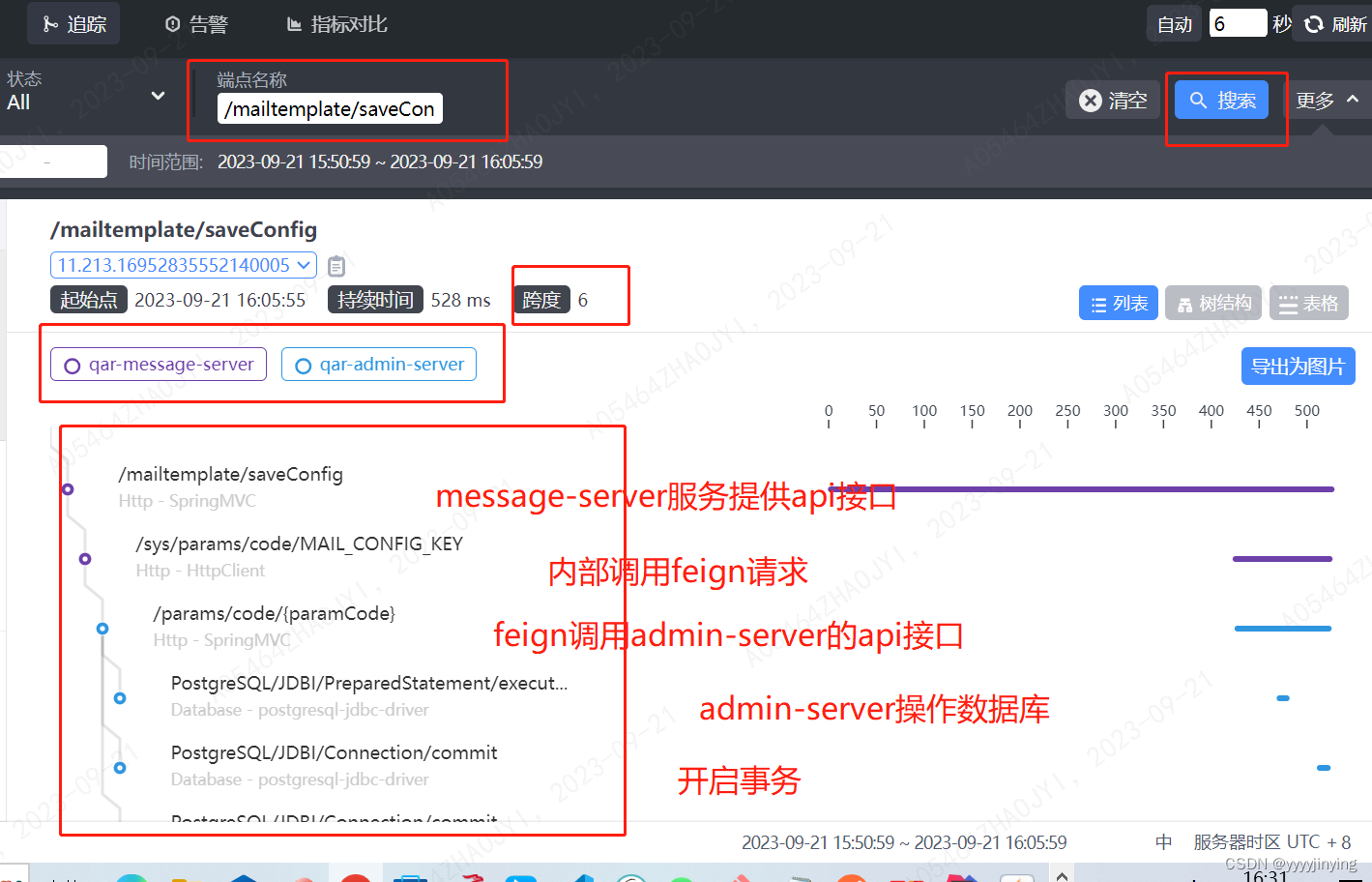
Task: Toggle the qar-admin-server service tag
Action: 379,365
